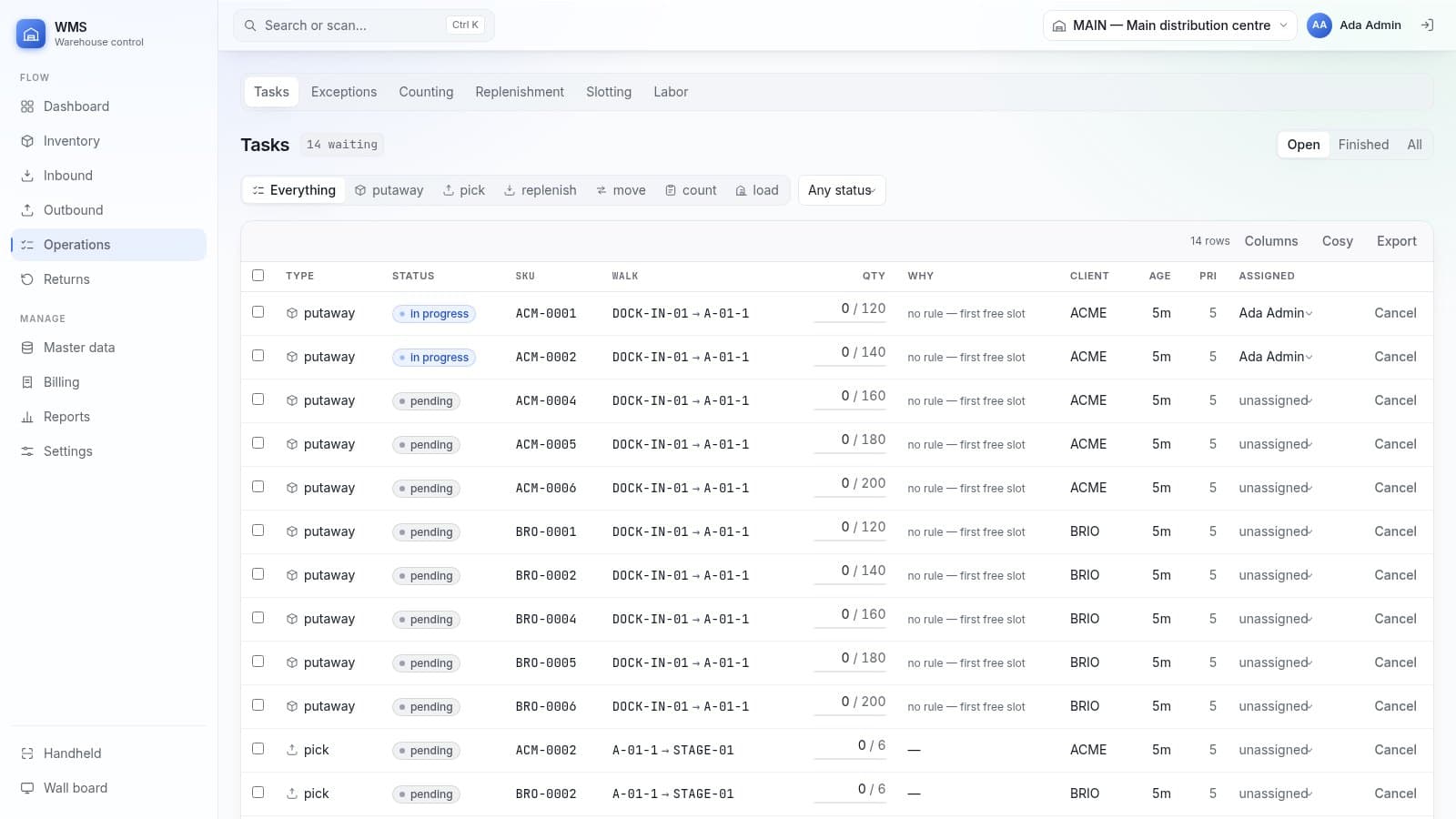Viewport: 1456px width, 819px height.
Task: Click the AA user avatar
Action: (x=1319, y=25)
